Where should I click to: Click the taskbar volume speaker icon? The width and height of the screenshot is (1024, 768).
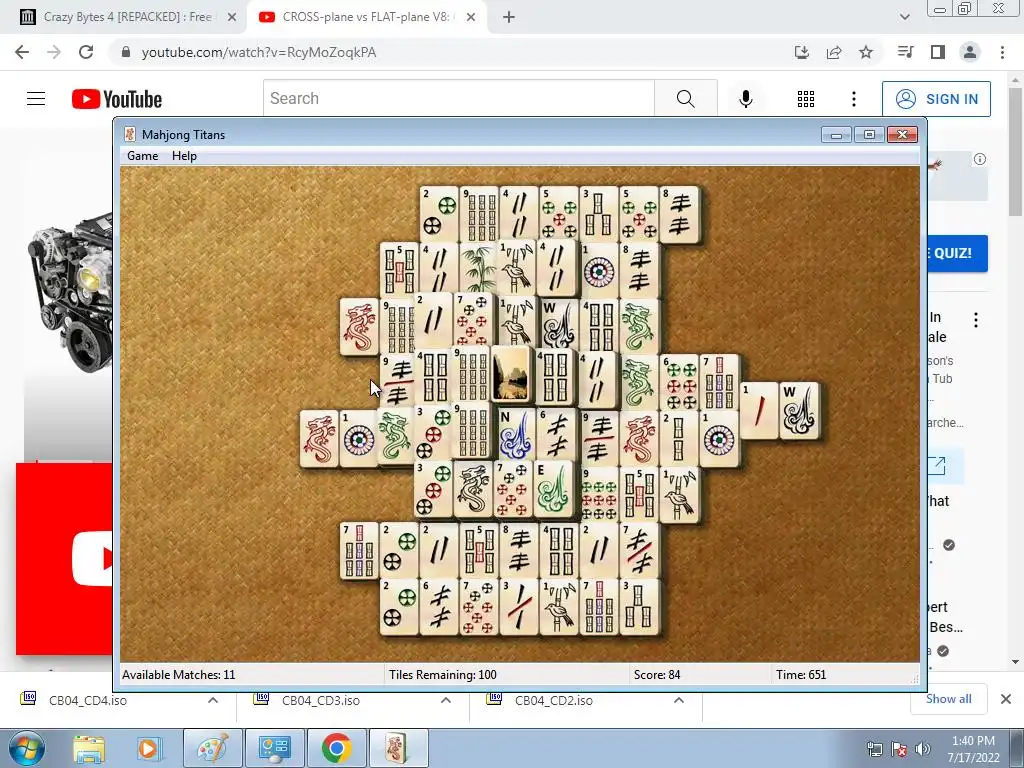click(923, 749)
